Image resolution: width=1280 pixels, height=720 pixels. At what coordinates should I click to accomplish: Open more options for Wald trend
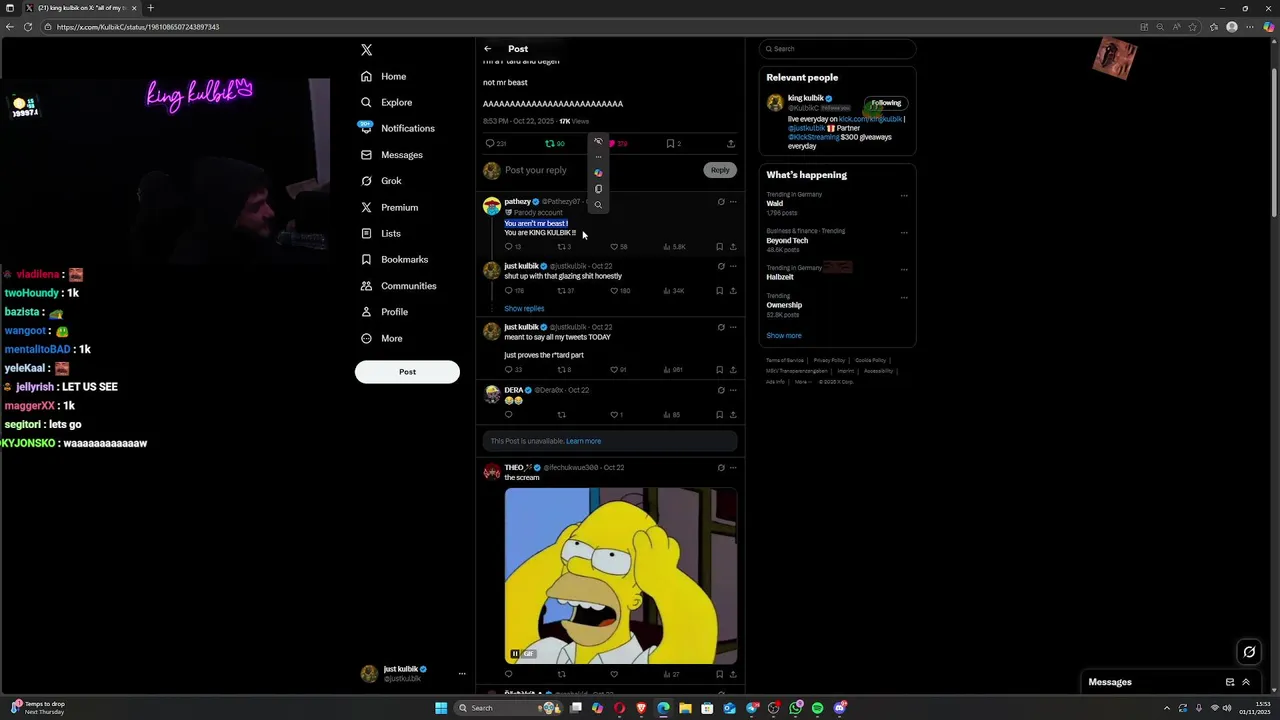click(x=904, y=196)
